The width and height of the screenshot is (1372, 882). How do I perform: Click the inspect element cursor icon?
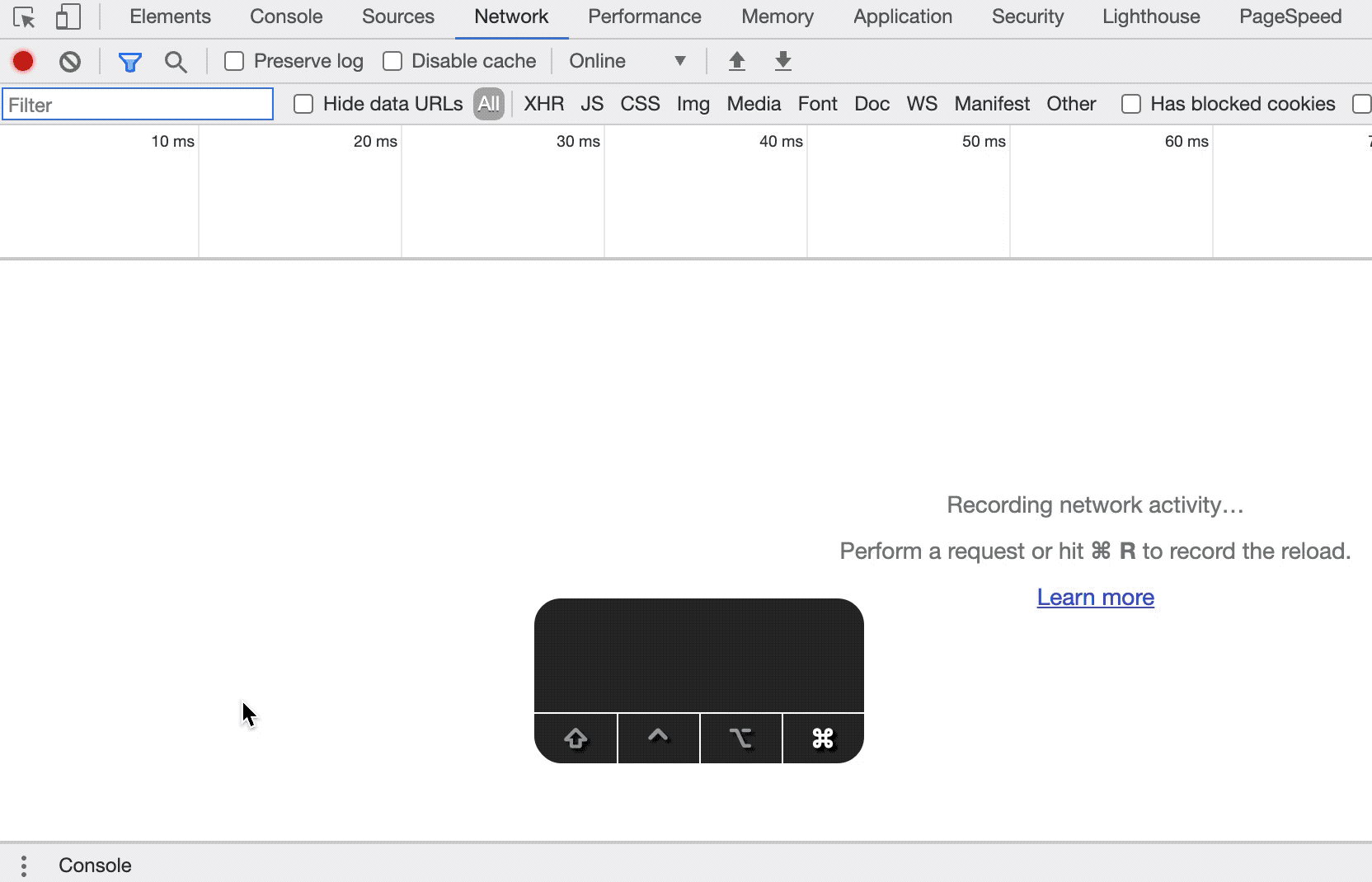pos(24,17)
